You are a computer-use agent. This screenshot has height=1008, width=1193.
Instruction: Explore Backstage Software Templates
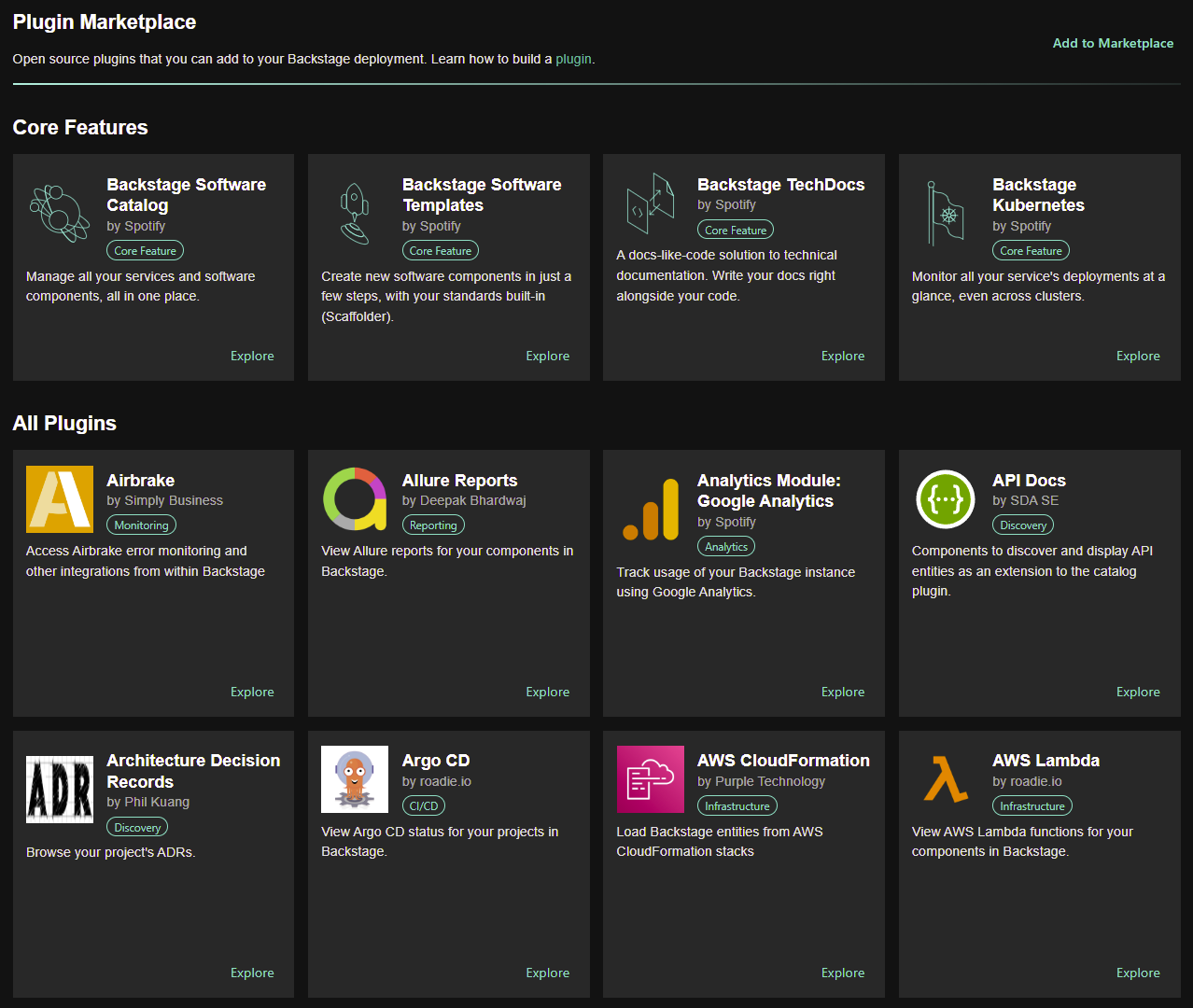point(547,356)
